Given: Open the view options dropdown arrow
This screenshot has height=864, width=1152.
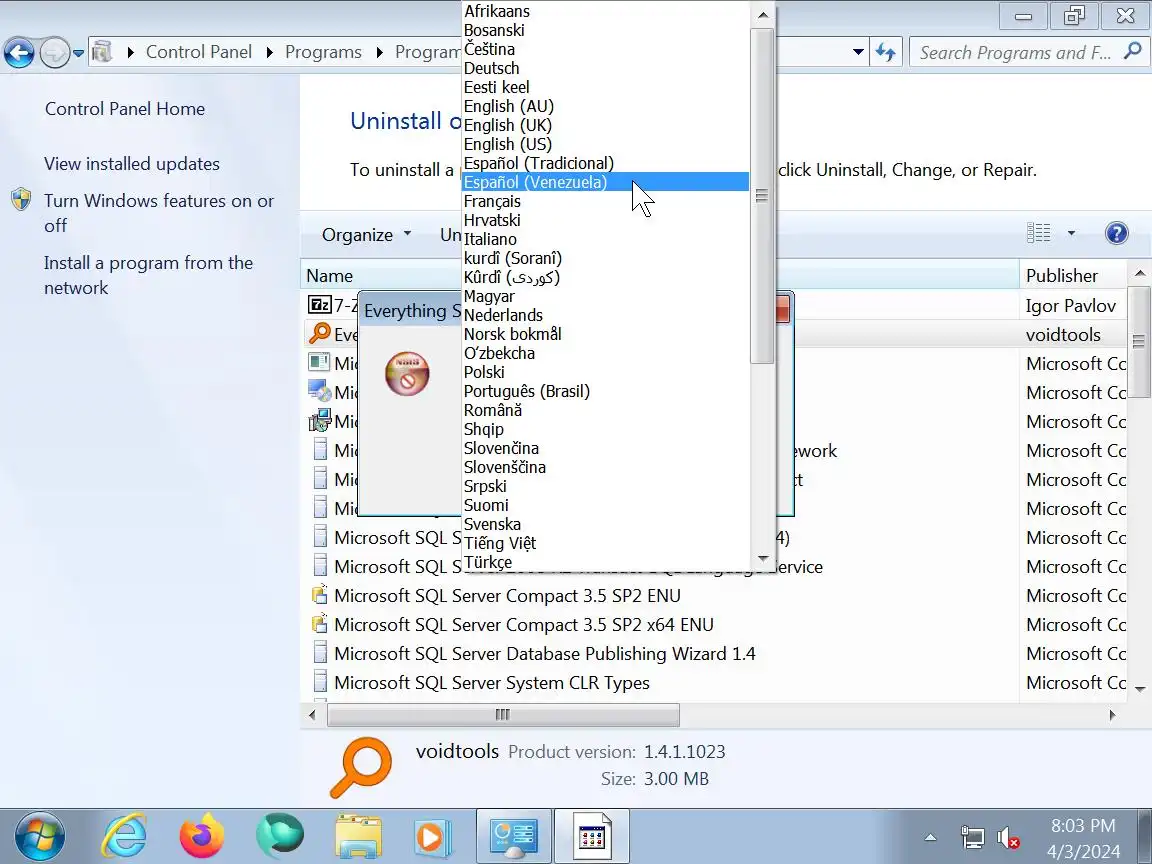Looking at the screenshot, I should (x=1071, y=233).
